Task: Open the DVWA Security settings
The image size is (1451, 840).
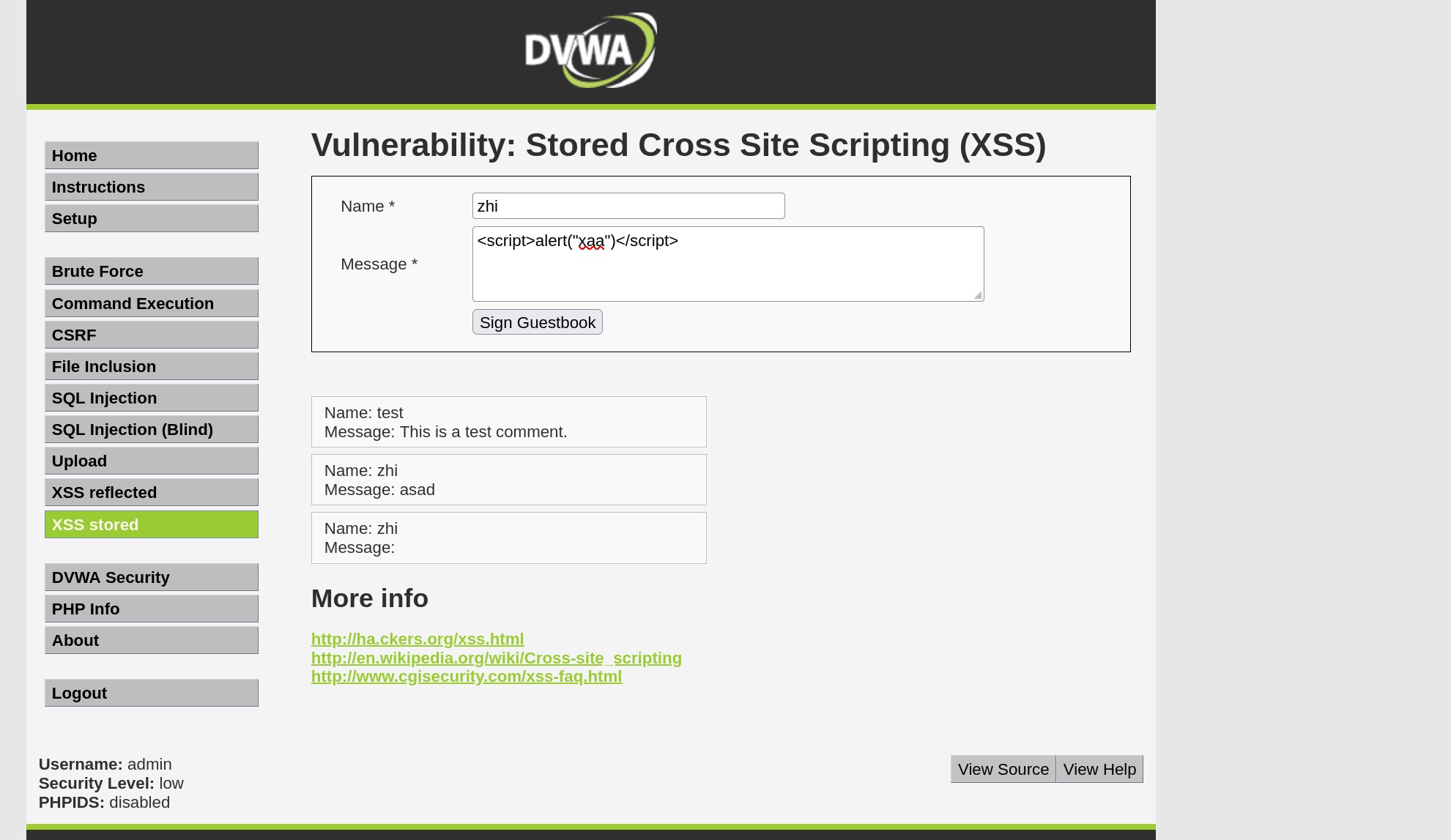Action: 151,578
